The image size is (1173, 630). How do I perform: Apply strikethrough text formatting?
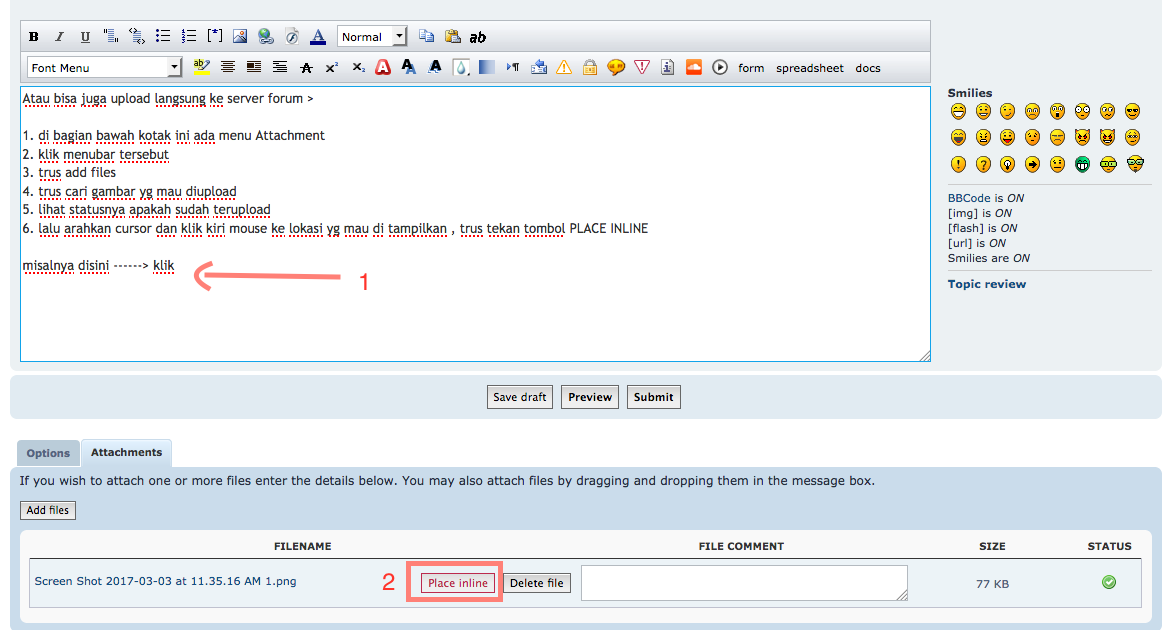306,68
